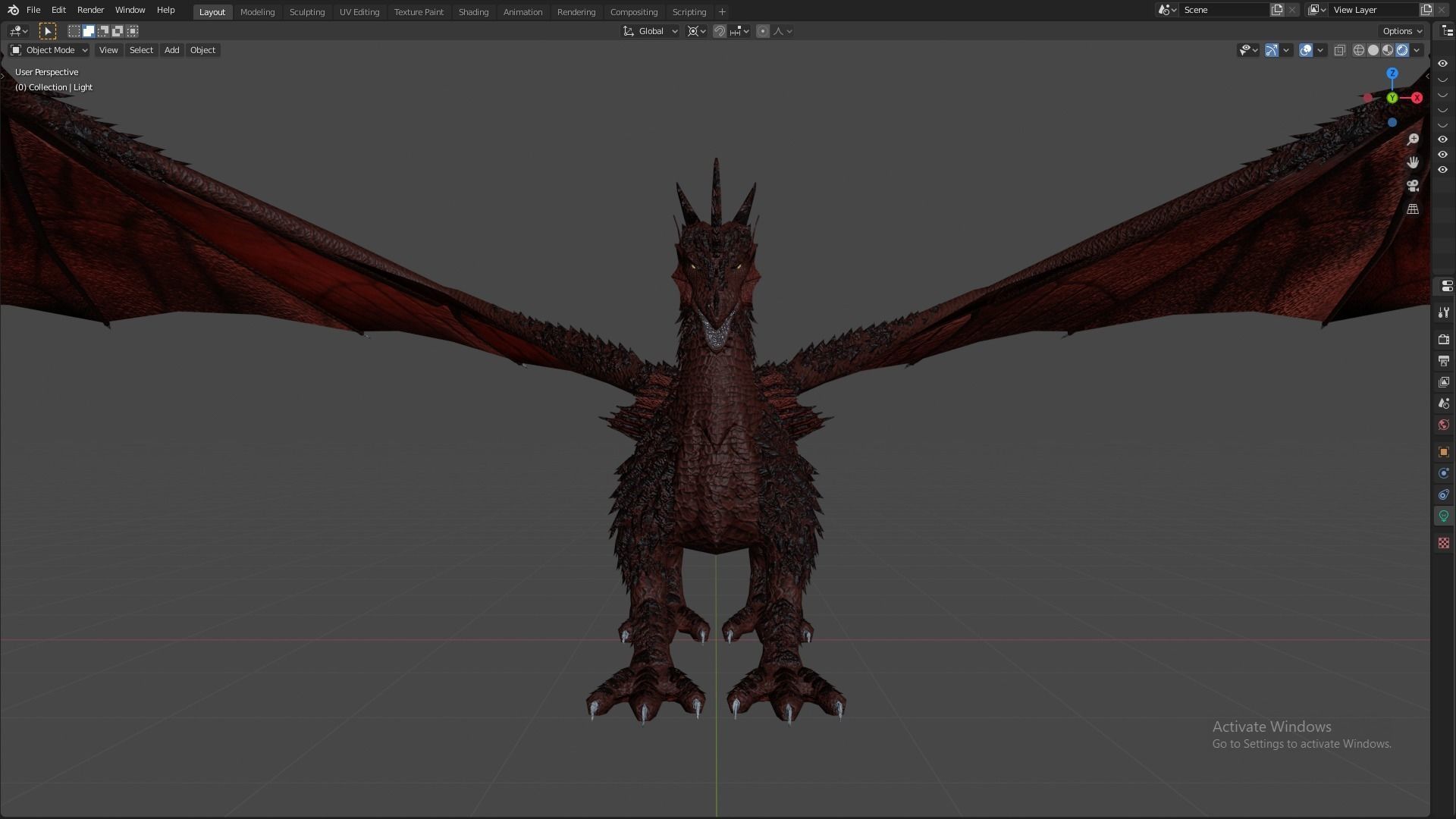Open the Global transform orientation dropdown

(651, 31)
